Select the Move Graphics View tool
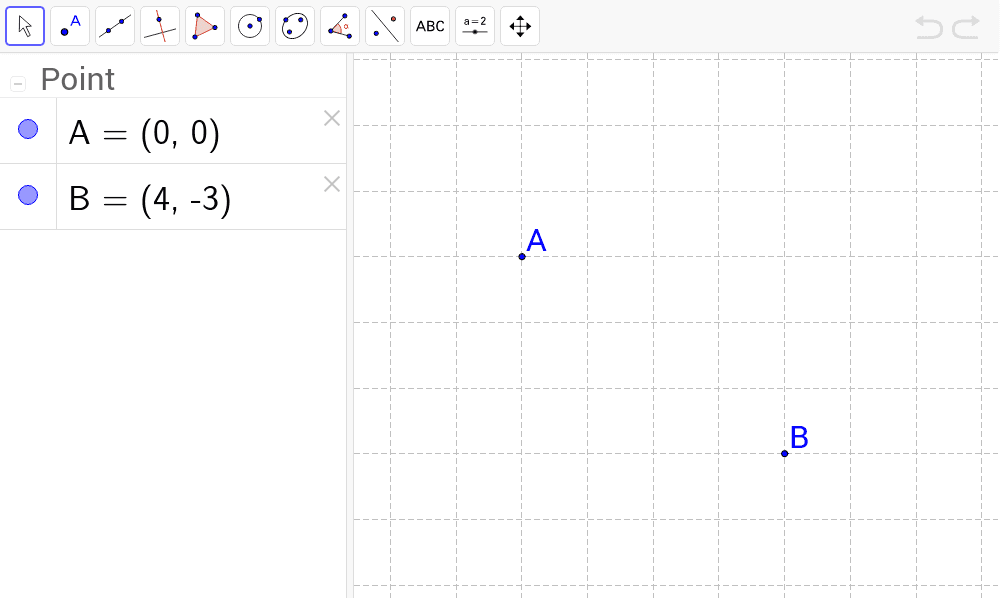 pos(520,26)
